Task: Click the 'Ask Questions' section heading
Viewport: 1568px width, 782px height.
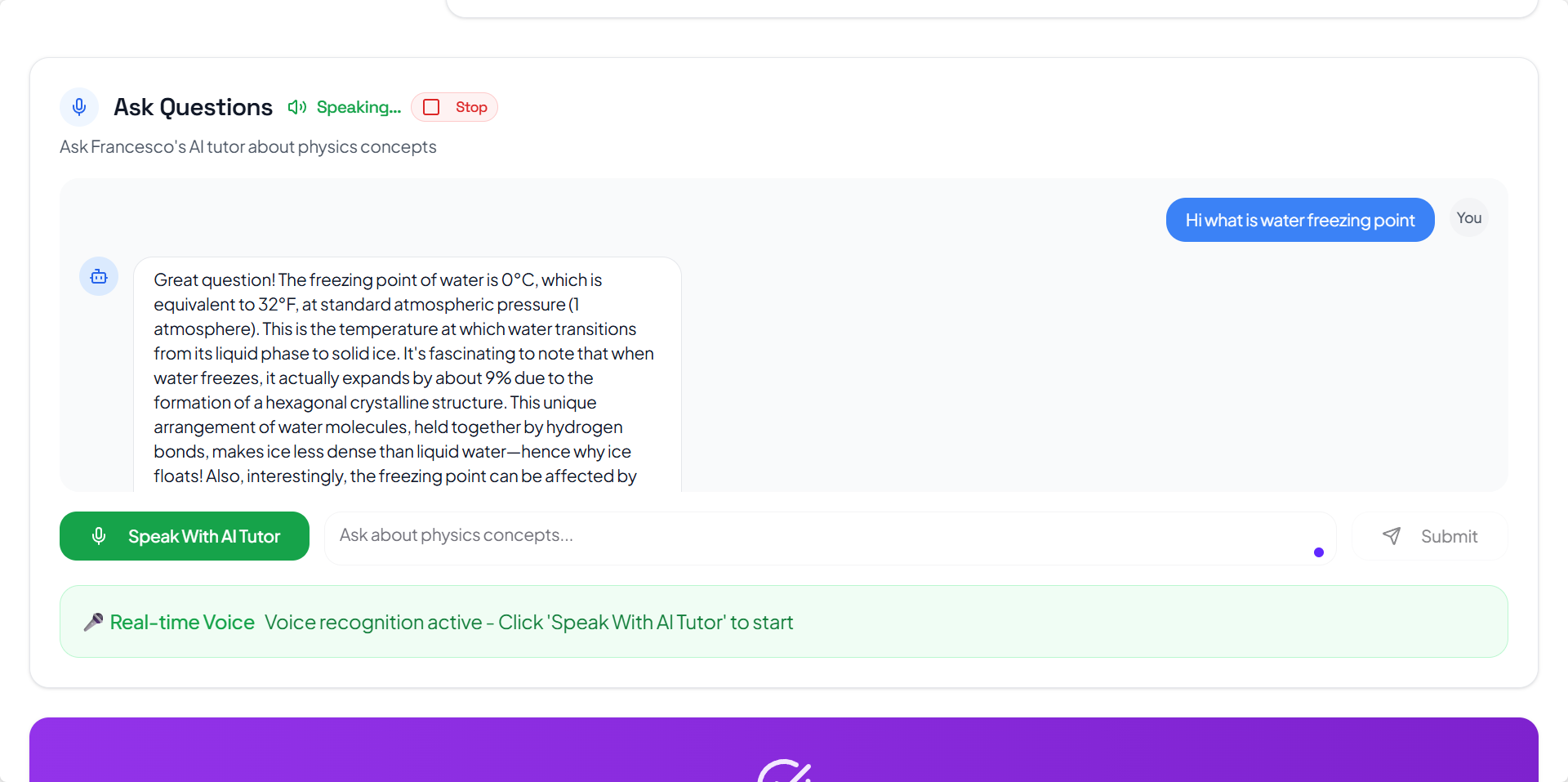Action: (x=193, y=107)
